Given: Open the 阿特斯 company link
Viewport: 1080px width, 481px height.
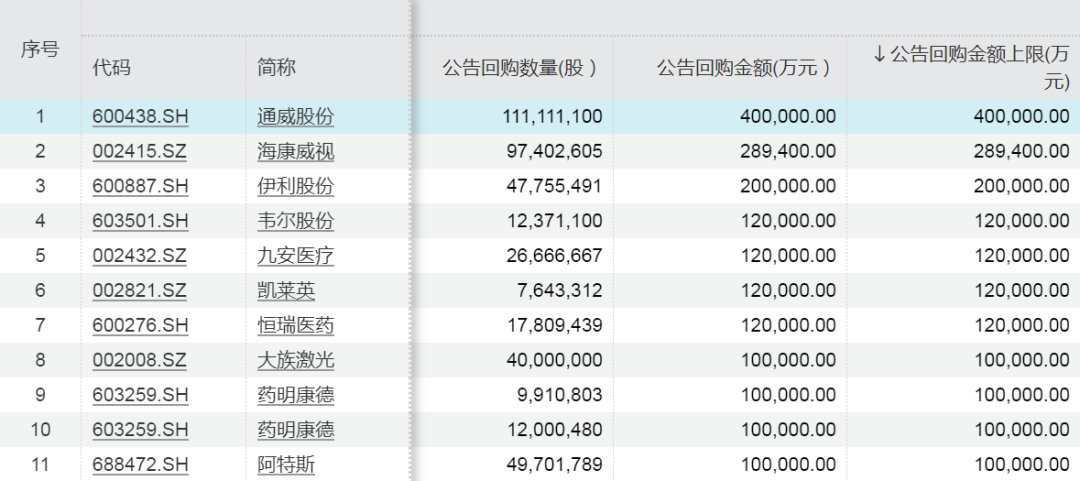Looking at the screenshot, I should (x=286, y=464).
